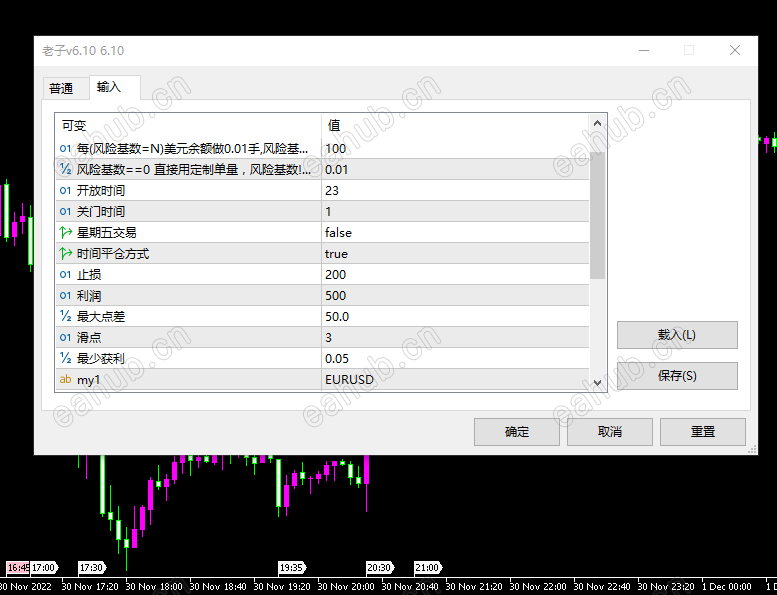Click the double-type icon beside 最大点差
This screenshot has height=595, width=777.
pyautogui.click(x=65, y=316)
